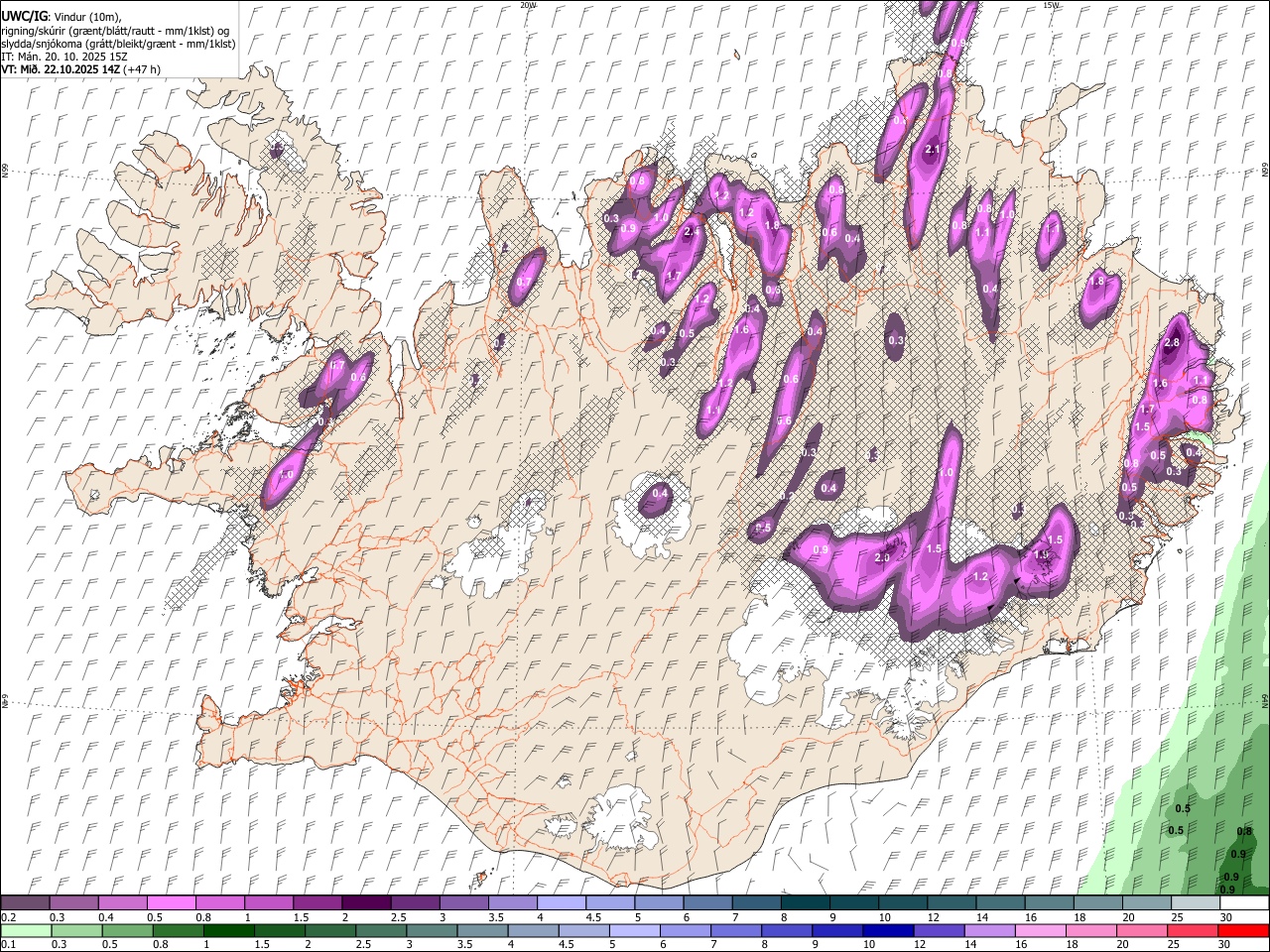Click the magenta-purple snow swatch starting at 1.5
The width and height of the screenshot is (1270, 952).
coord(317,903)
